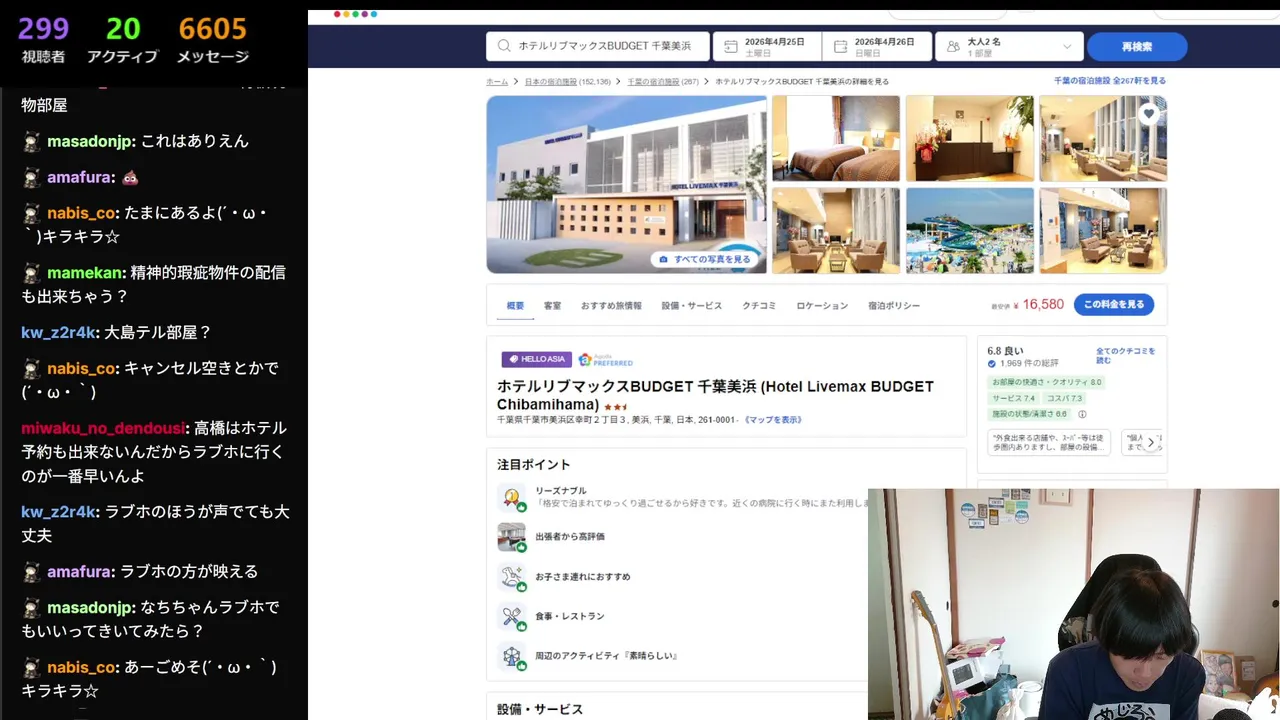Click the hotel name search field
Image resolution: width=1280 pixels, height=720 pixels.
tap(598, 46)
